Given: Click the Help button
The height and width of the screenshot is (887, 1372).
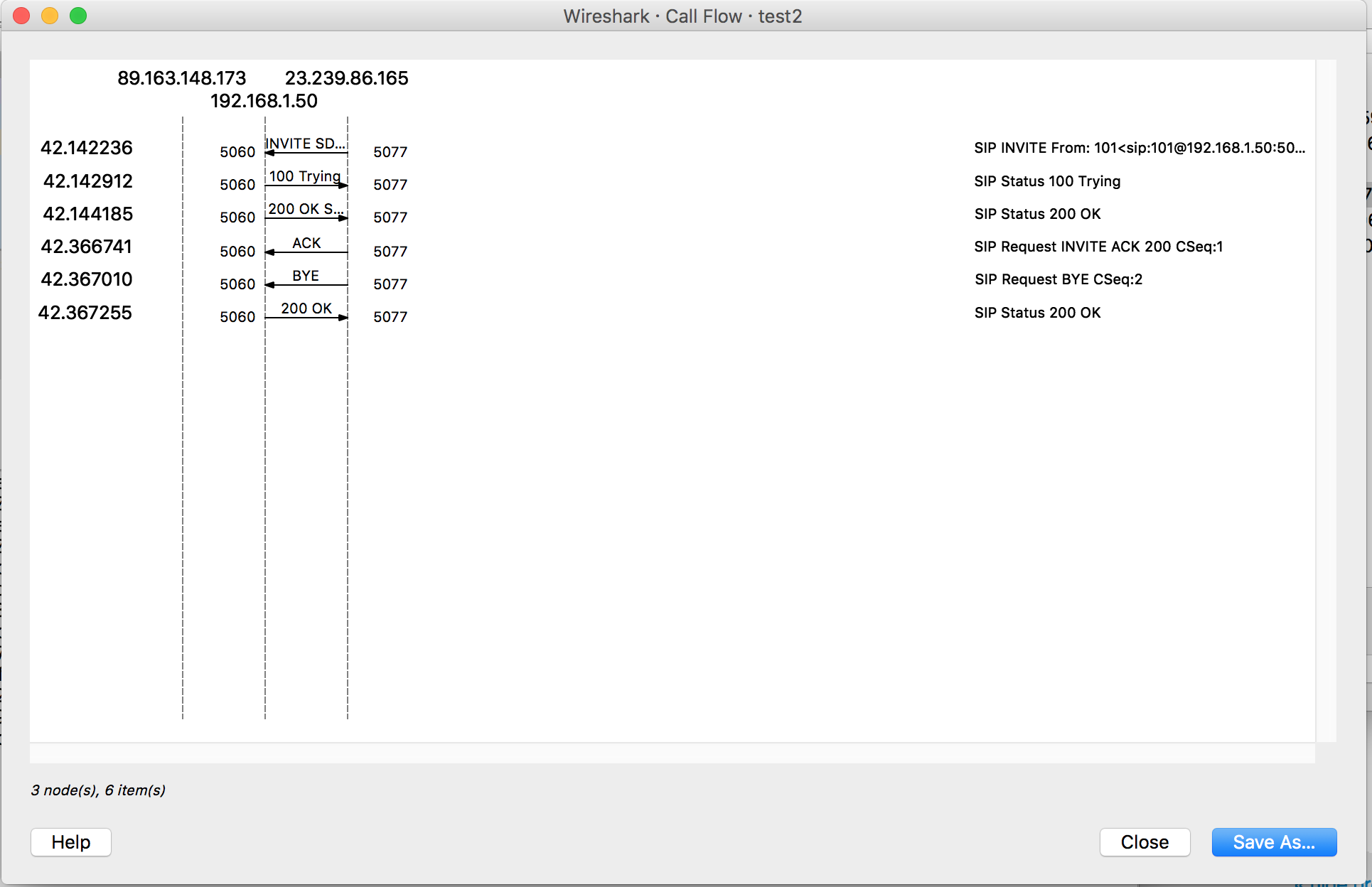Looking at the screenshot, I should (71, 842).
